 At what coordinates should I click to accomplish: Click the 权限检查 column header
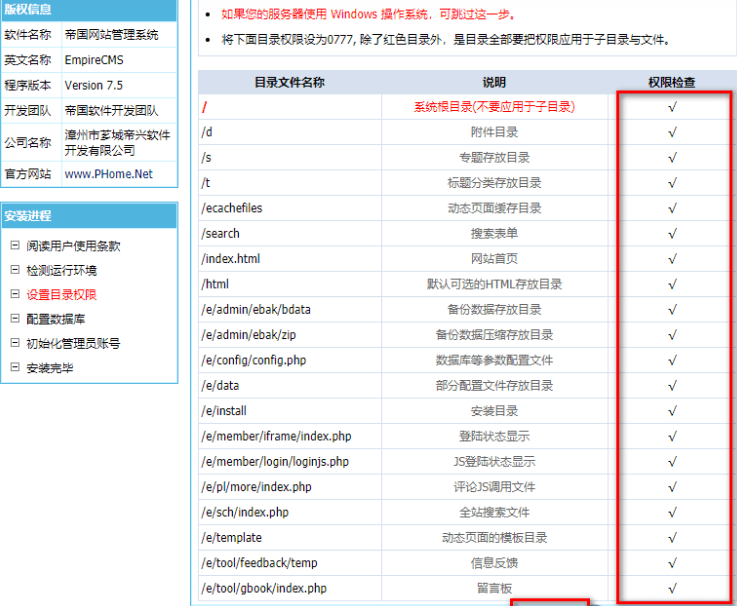tap(672, 82)
